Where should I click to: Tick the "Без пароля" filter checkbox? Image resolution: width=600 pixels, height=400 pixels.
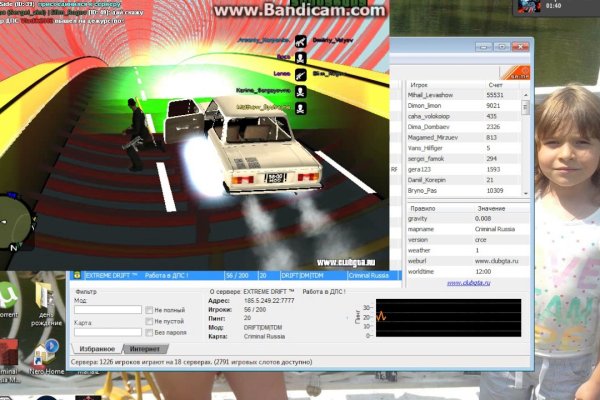(x=149, y=332)
